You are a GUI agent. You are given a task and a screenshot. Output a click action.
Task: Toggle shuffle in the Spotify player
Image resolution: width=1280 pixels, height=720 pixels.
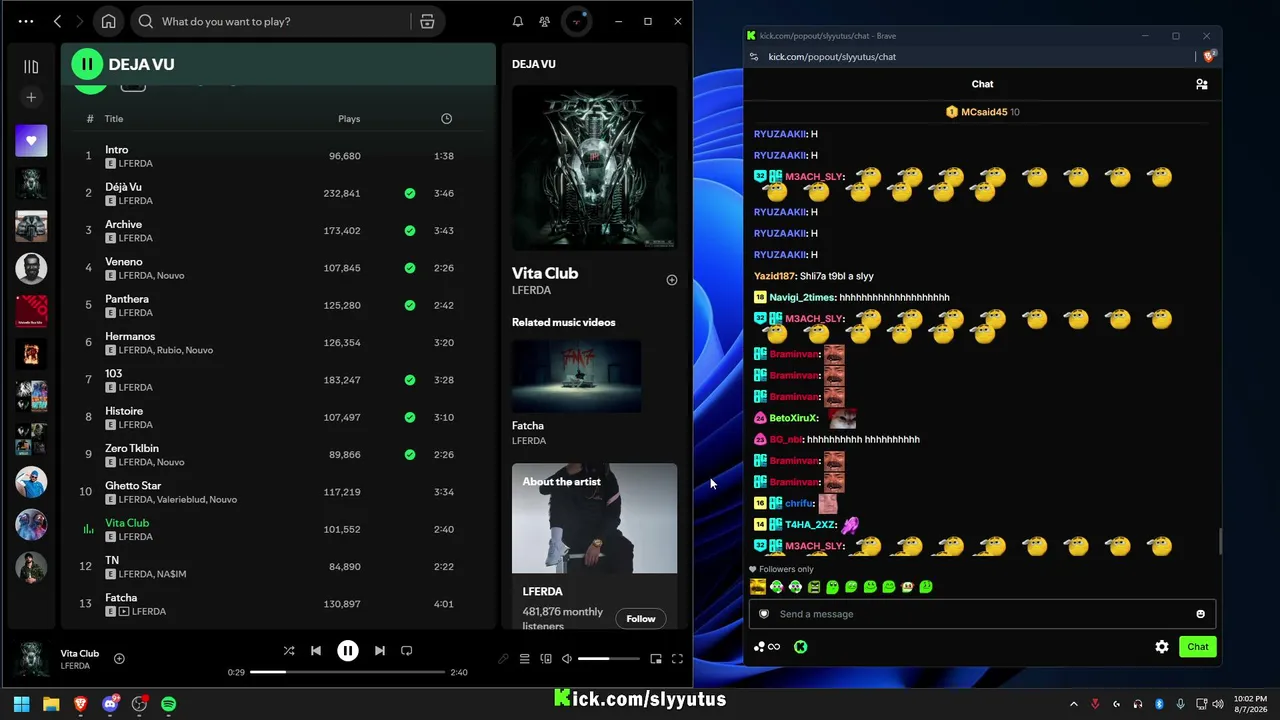(x=289, y=650)
